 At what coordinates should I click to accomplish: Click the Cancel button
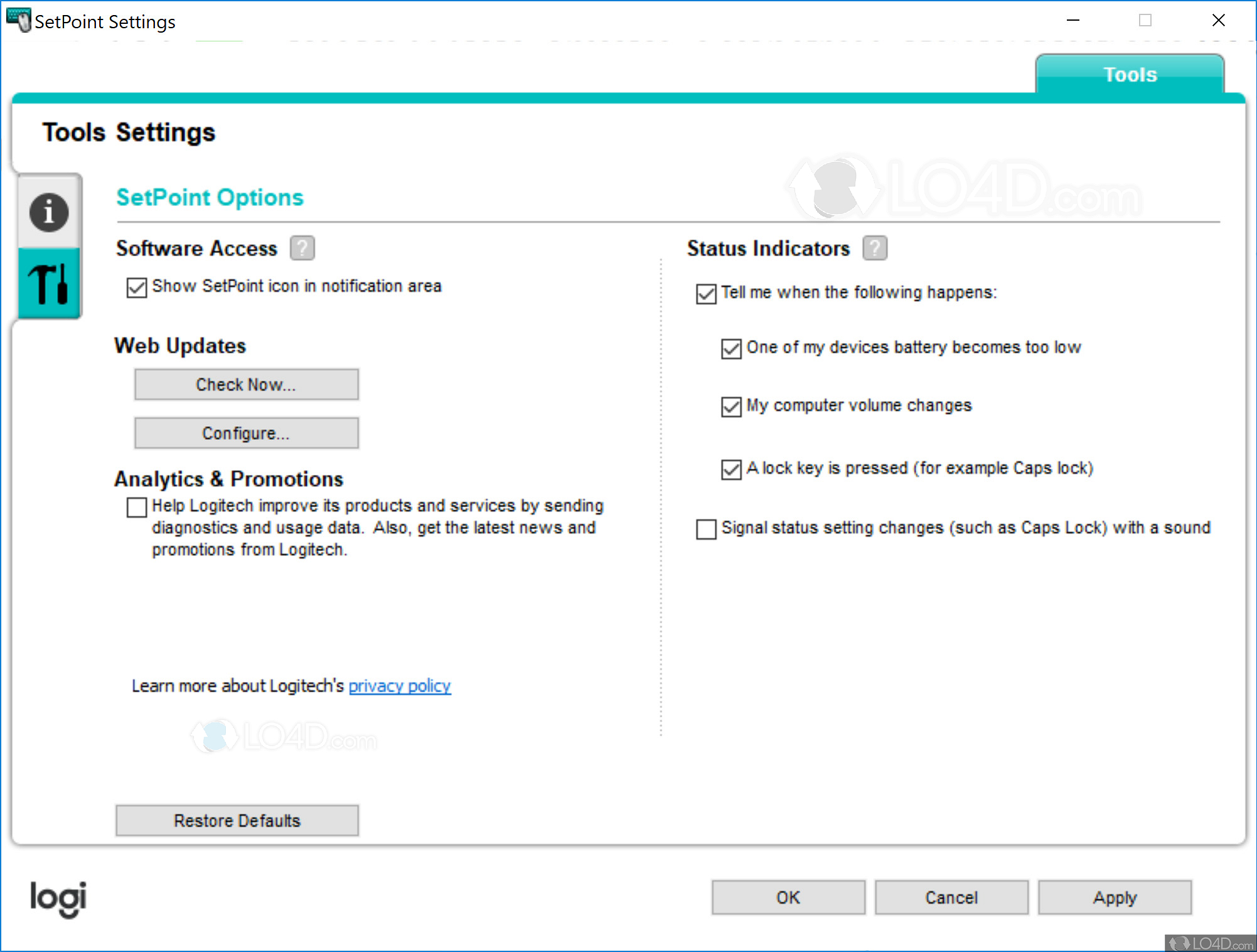click(x=951, y=897)
